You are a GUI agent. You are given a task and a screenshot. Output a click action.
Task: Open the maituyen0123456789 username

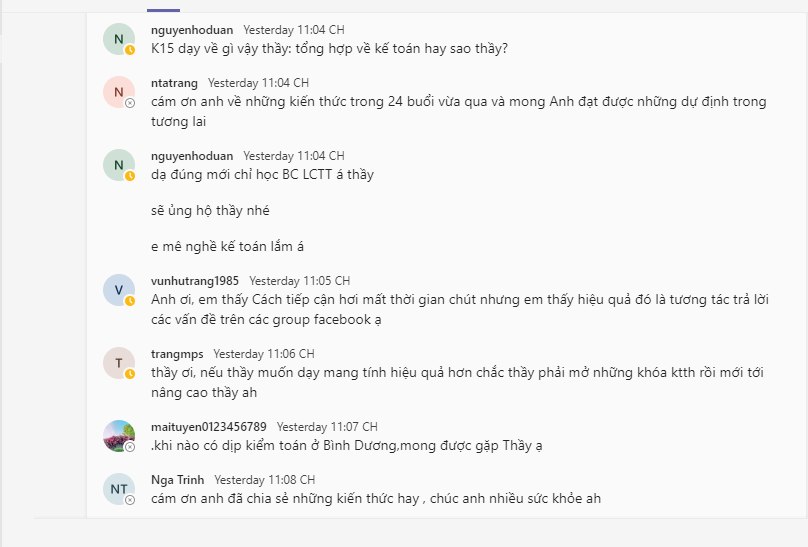point(209,427)
